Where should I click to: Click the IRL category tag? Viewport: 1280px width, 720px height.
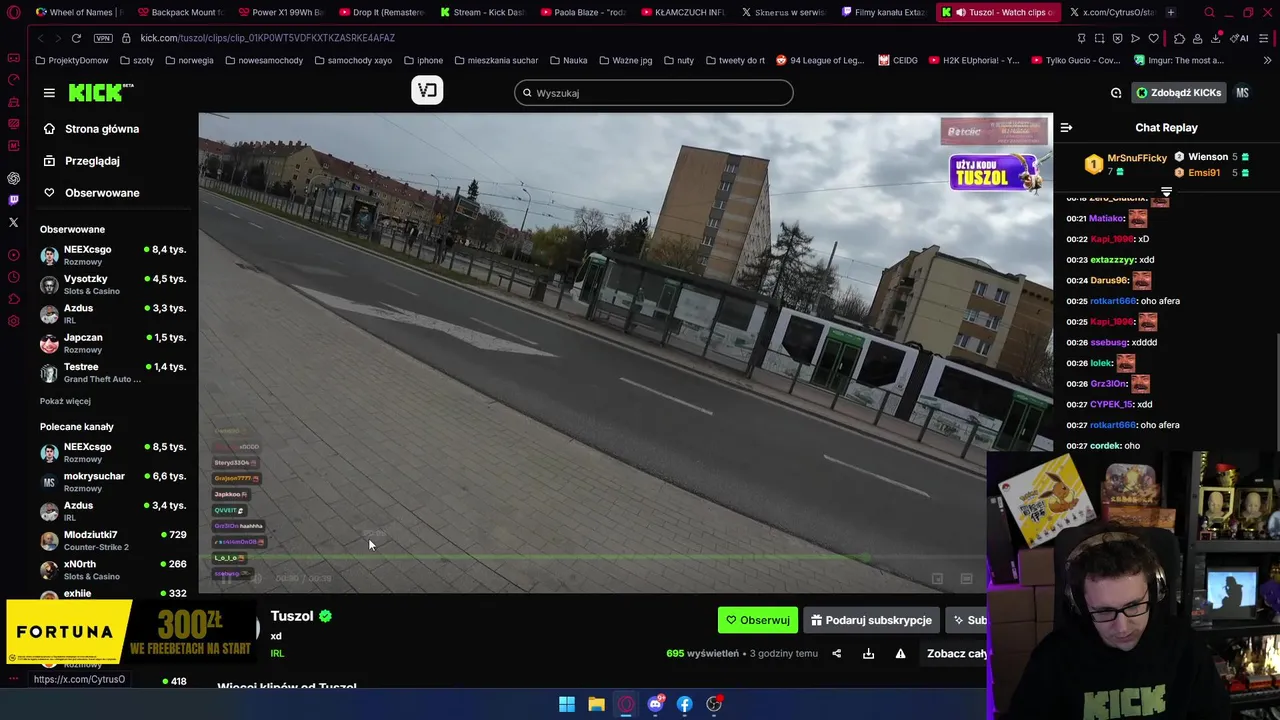277,654
